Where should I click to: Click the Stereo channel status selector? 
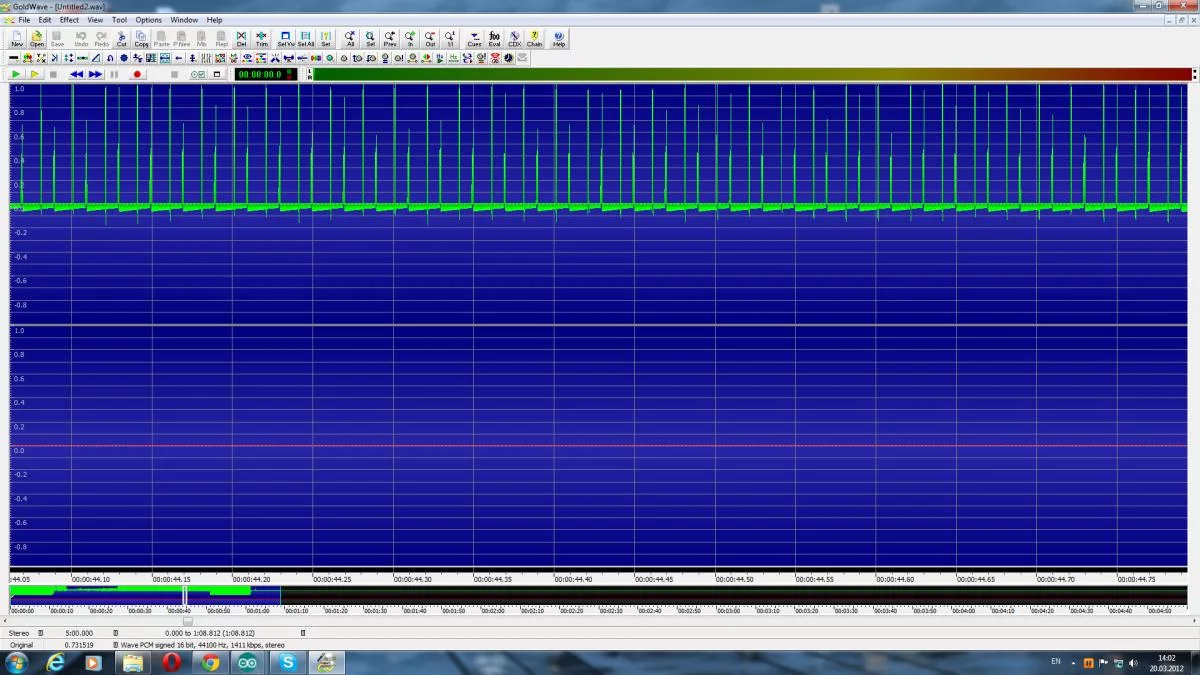[x=20, y=633]
